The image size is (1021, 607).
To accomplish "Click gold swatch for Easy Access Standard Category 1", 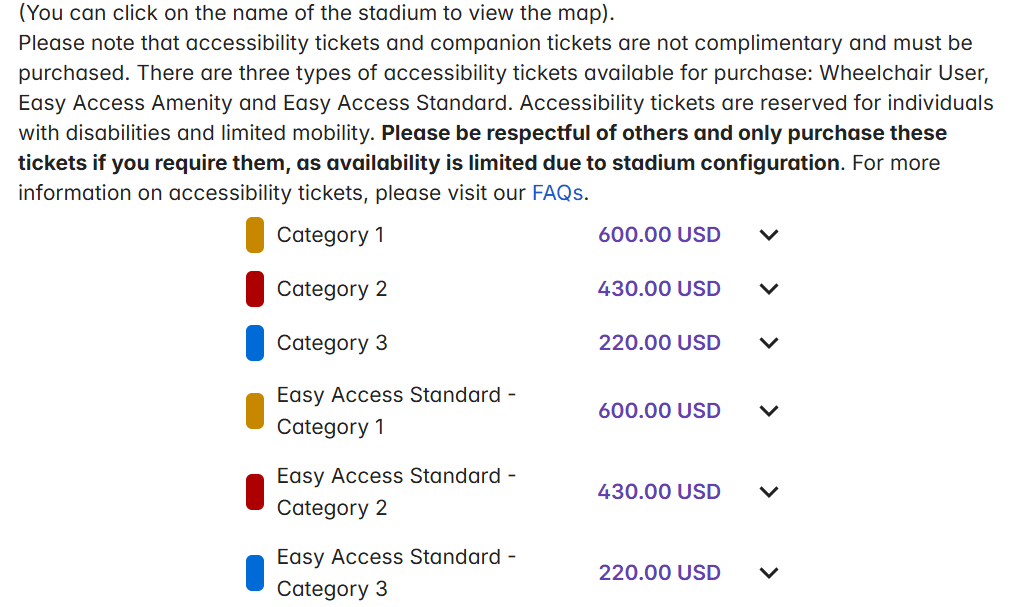I will coord(255,411).
